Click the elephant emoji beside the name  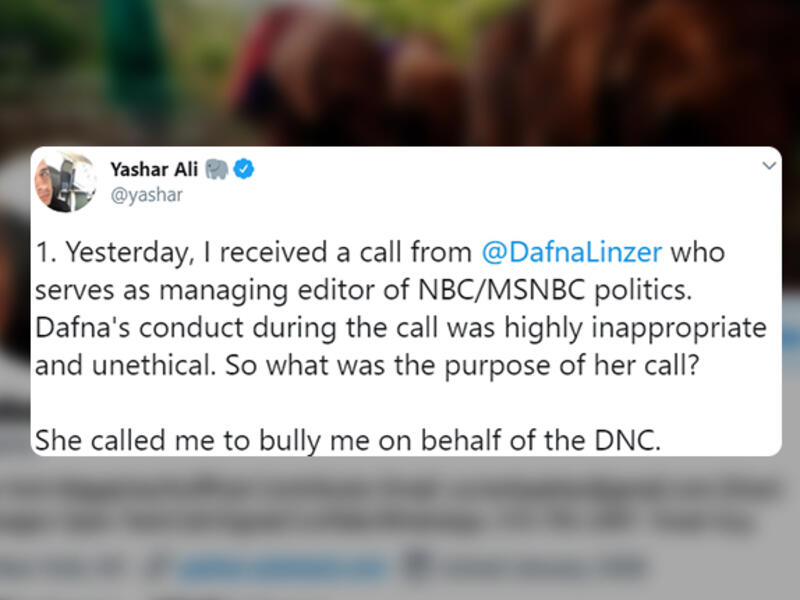pos(216,169)
